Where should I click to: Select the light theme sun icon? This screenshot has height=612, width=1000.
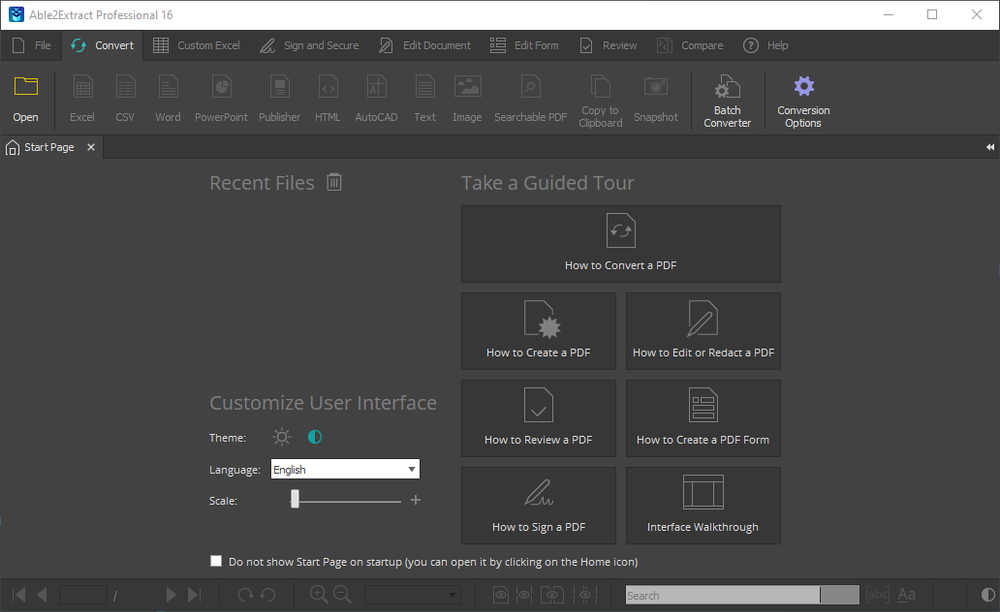point(281,437)
